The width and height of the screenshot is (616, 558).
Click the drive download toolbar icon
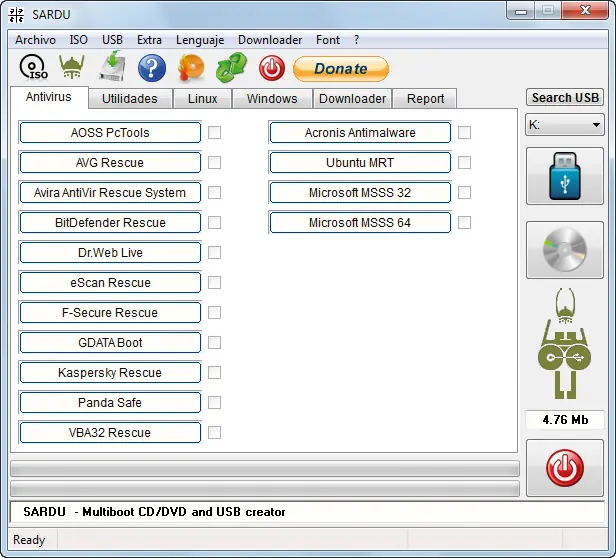112,67
